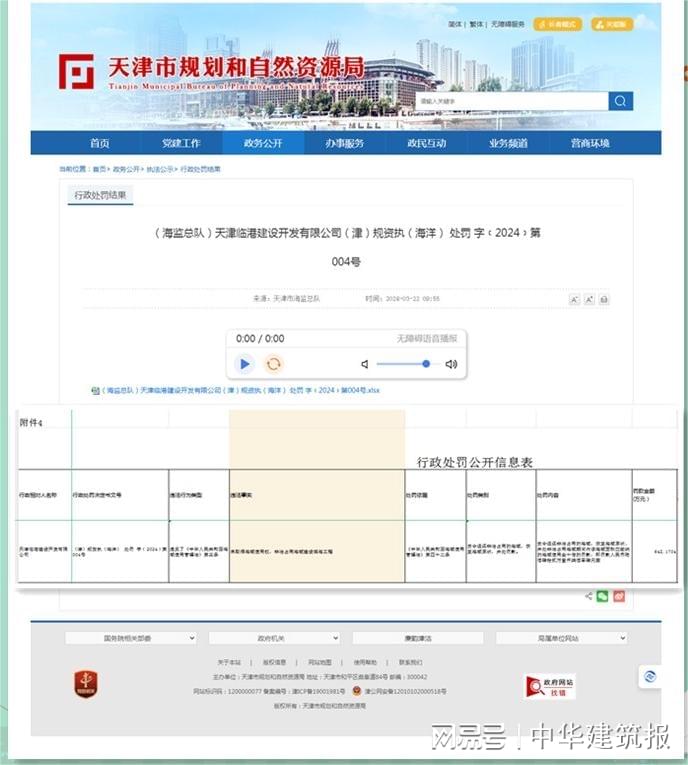Open 政民互动 nav menu item
The width and height of the screenshot is (688, 765).
coord(427,143)
